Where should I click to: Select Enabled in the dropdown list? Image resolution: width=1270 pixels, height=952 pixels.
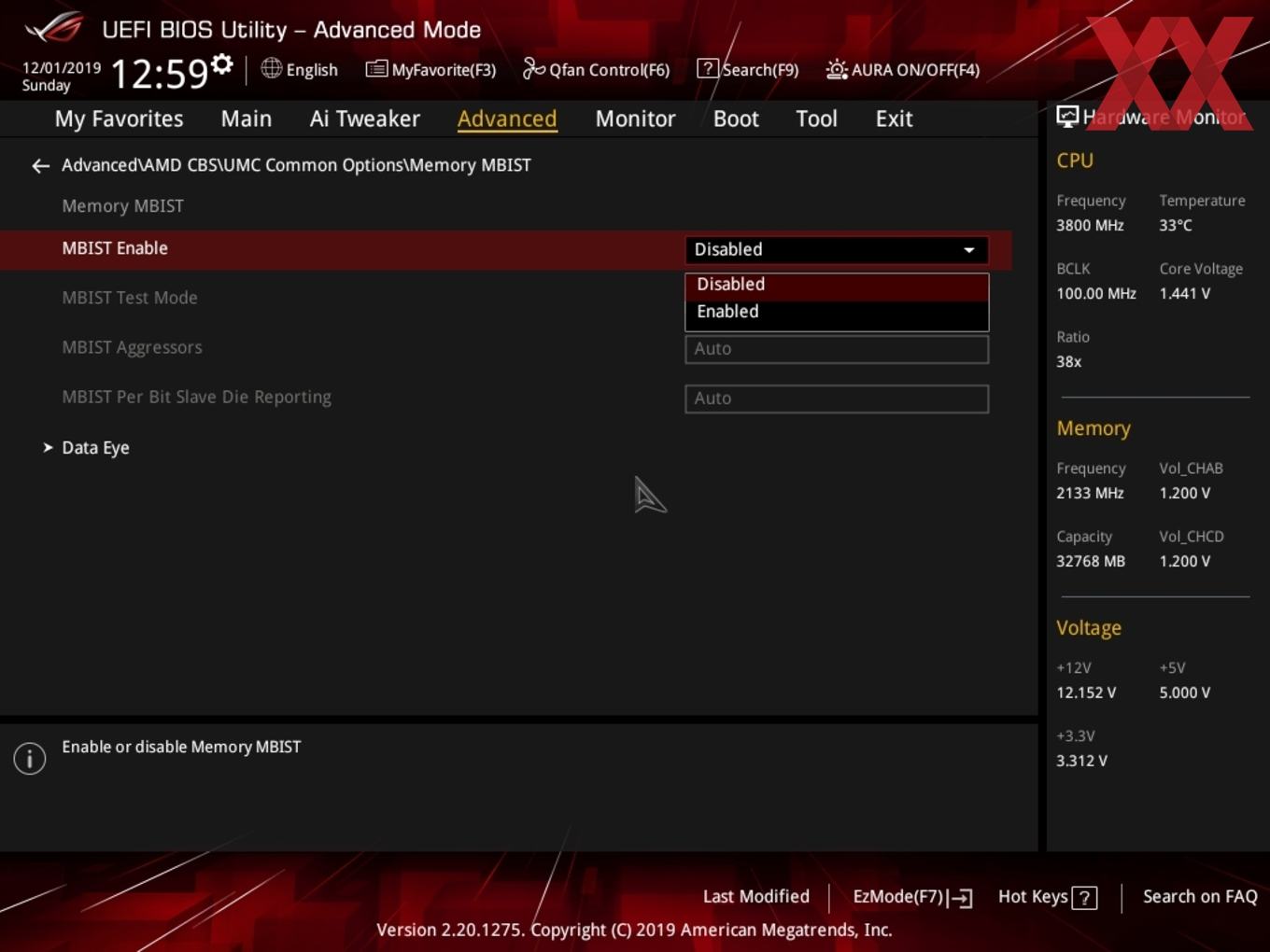(x=837, y=312)
